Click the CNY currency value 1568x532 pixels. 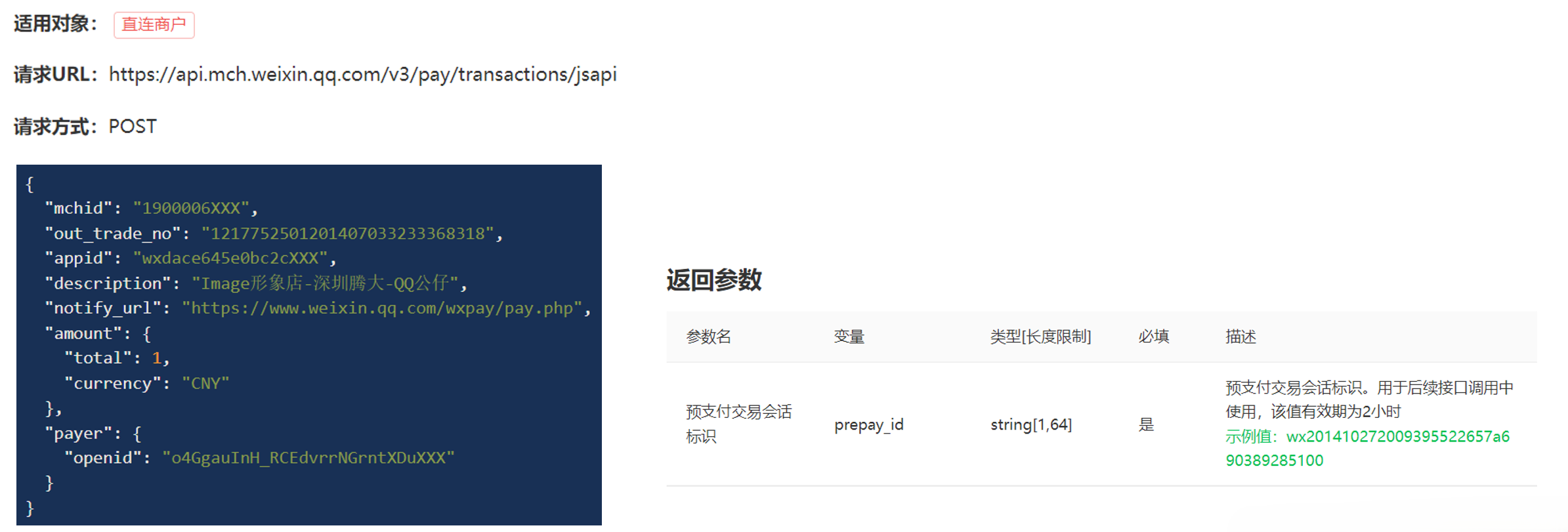click(x=205, y=384)
